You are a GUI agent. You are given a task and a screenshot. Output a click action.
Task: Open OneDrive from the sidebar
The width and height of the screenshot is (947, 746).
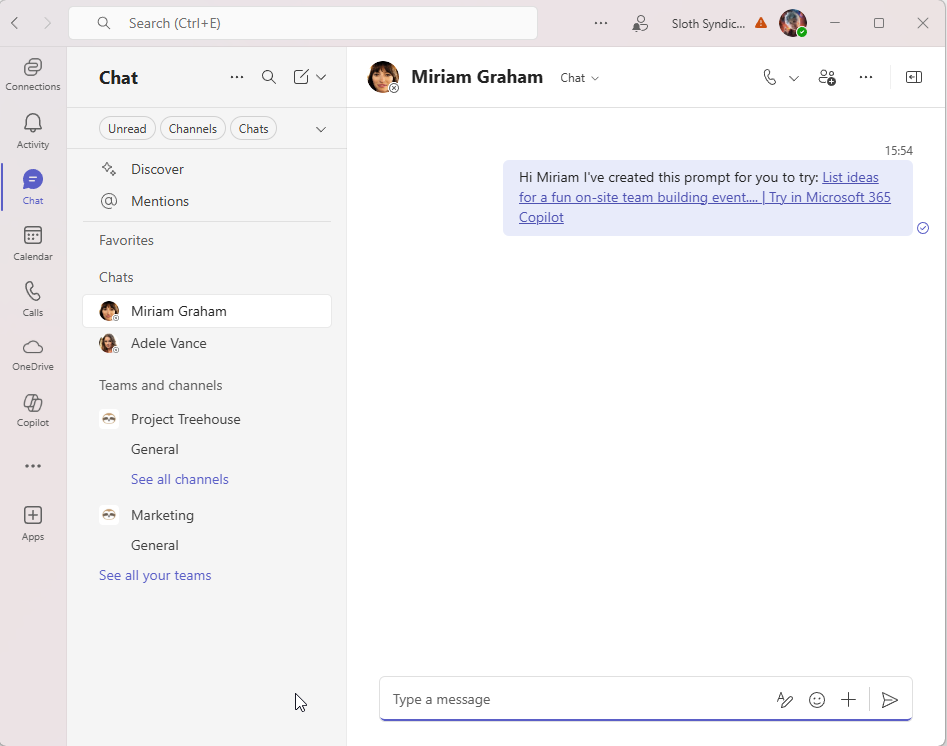[x=32, y=352]
